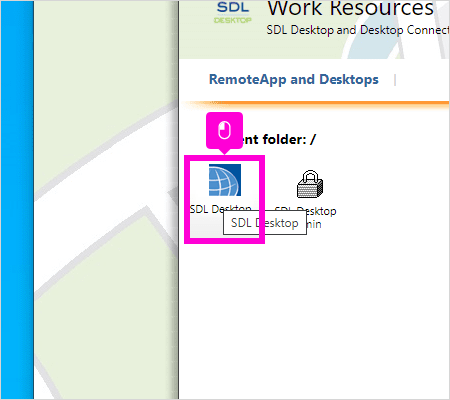Click the magenta highlight frame border
The image size is (450, 400).
click(225, 158)
